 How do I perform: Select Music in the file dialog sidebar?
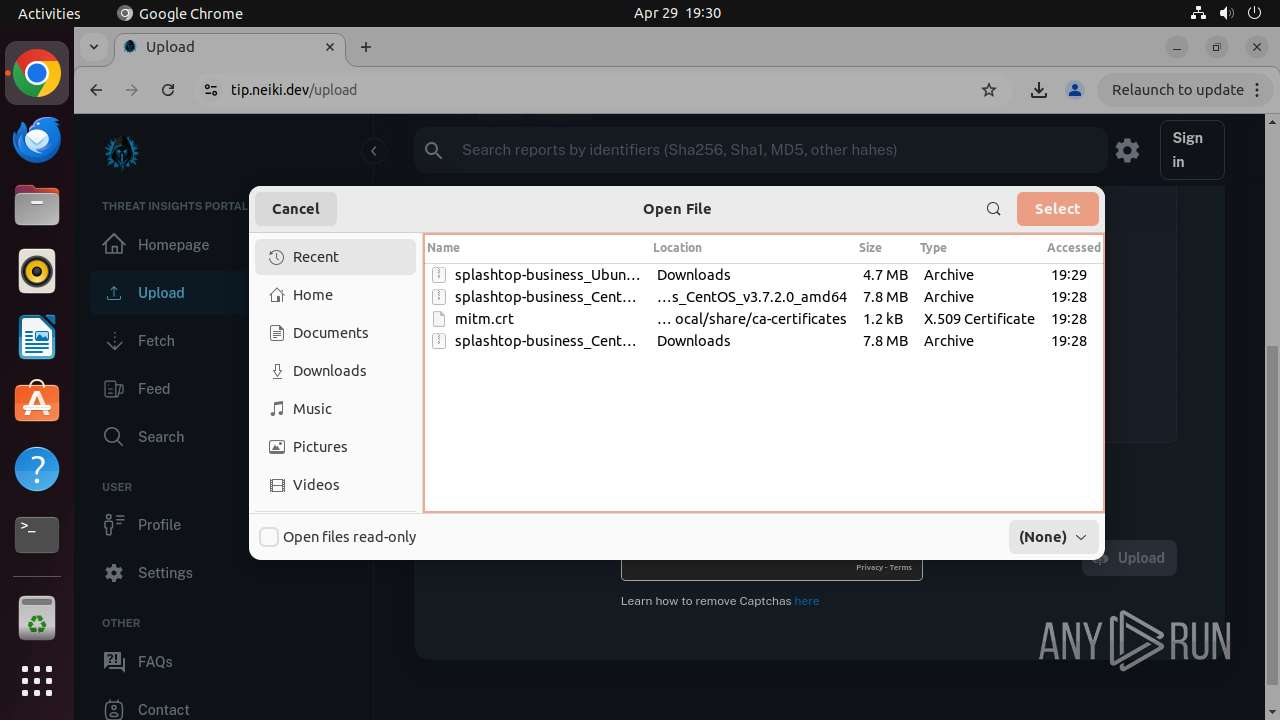pyautogui.click(x=335, y=409)
